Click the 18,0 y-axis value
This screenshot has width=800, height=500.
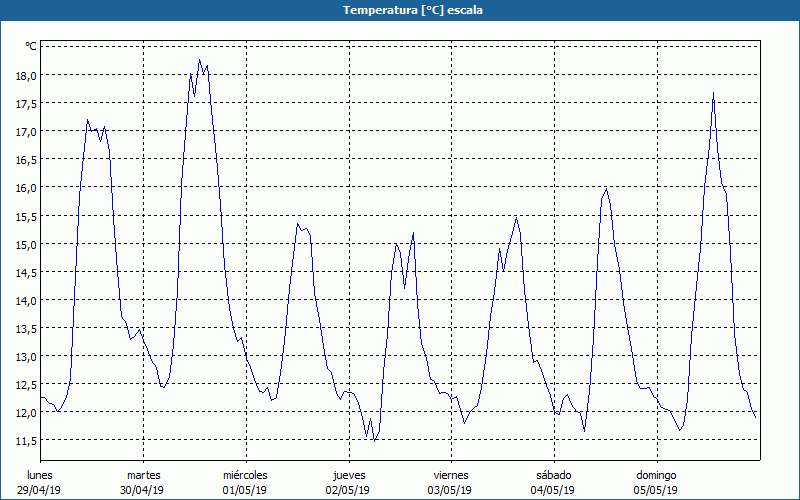tap(26, 76)
